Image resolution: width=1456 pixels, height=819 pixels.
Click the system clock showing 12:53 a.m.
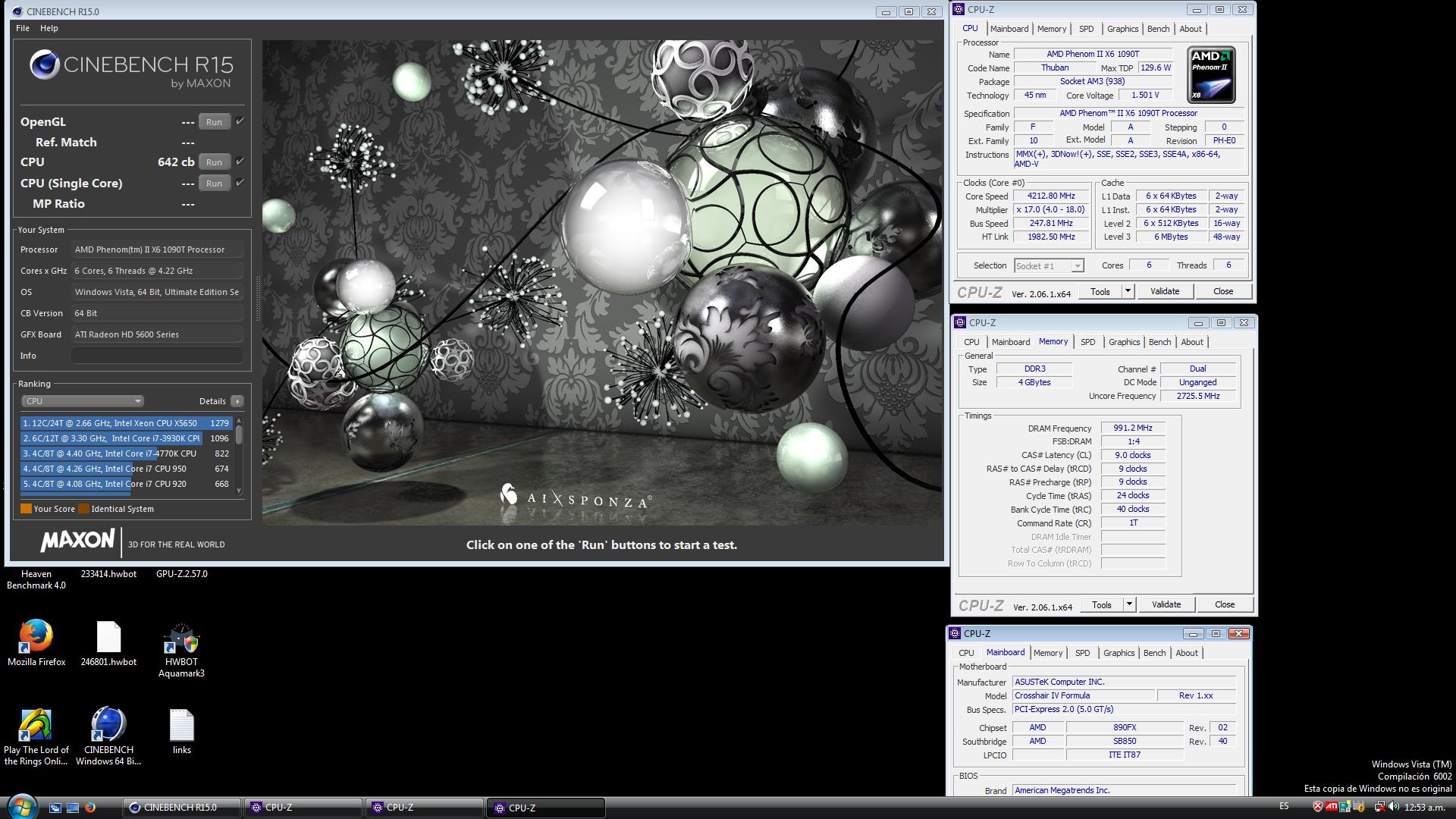(1425, 807)
